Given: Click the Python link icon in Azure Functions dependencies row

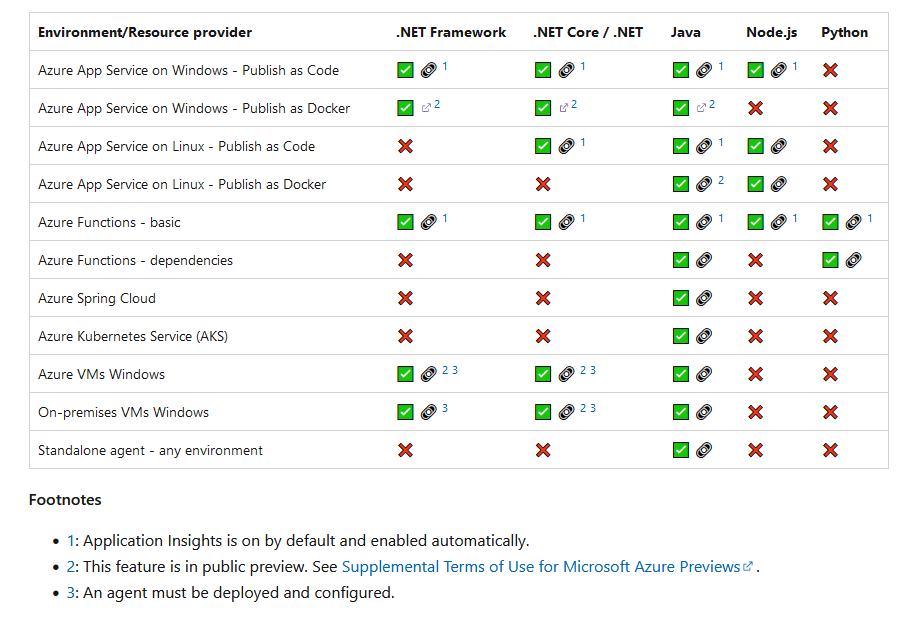Looking at the screenshot, I should 853,261.
